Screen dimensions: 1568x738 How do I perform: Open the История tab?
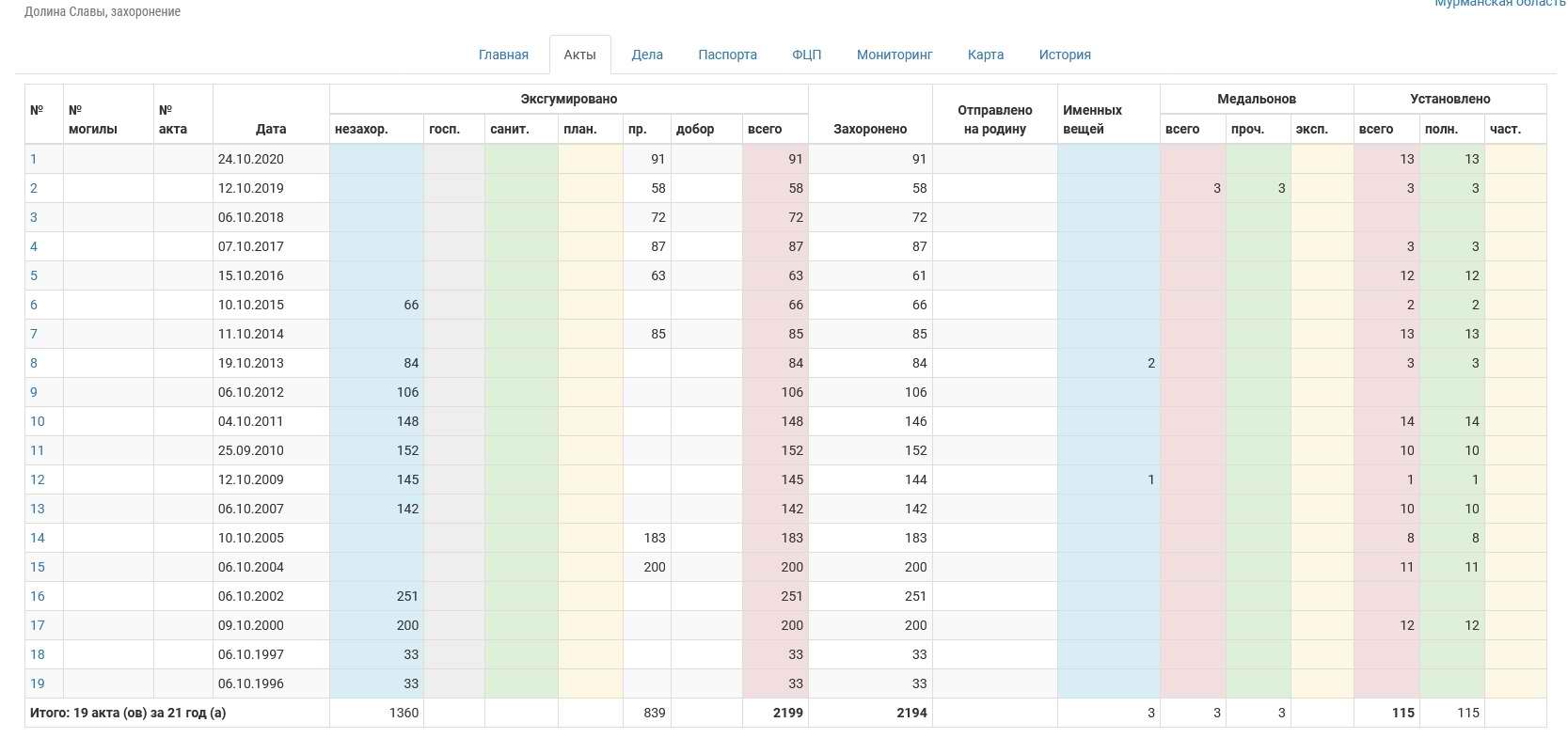(x=1065, y=55)
